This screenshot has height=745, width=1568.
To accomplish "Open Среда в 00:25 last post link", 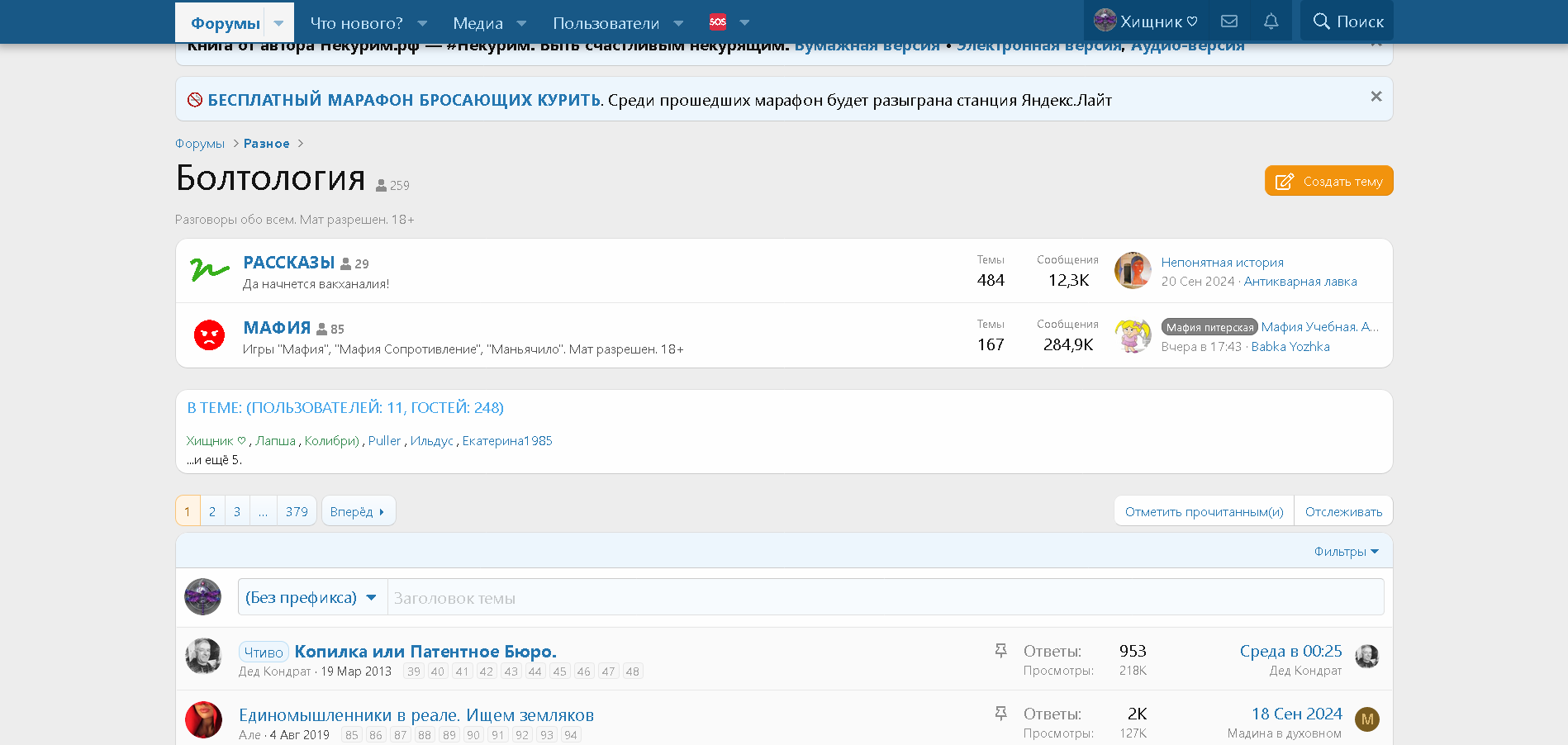I will 1290,651.
